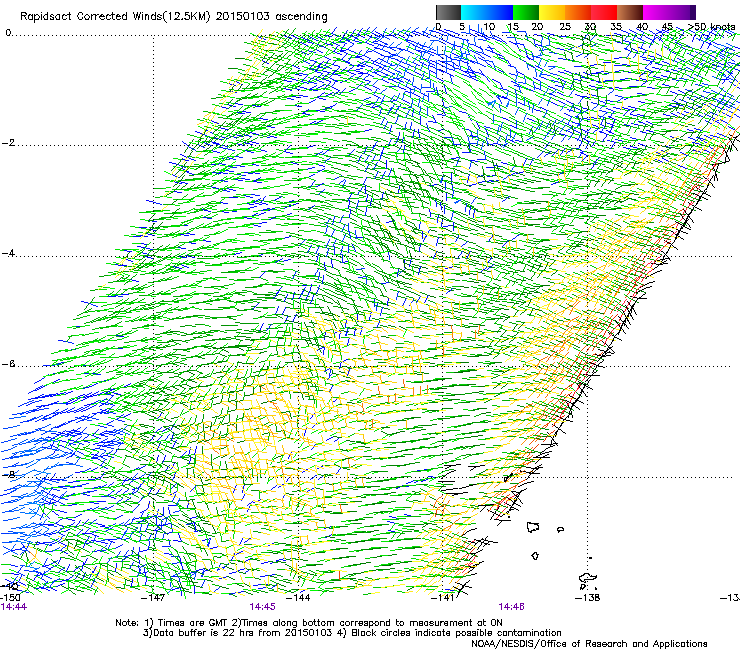Viewport: 740px width, 650px height.
Task: Click the dark purple 45–50 legend swatch
Action: 682,12
